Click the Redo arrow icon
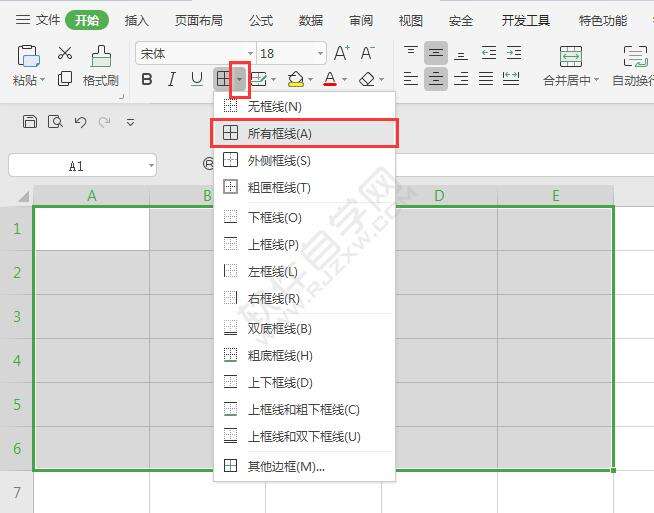 [104, 122]
